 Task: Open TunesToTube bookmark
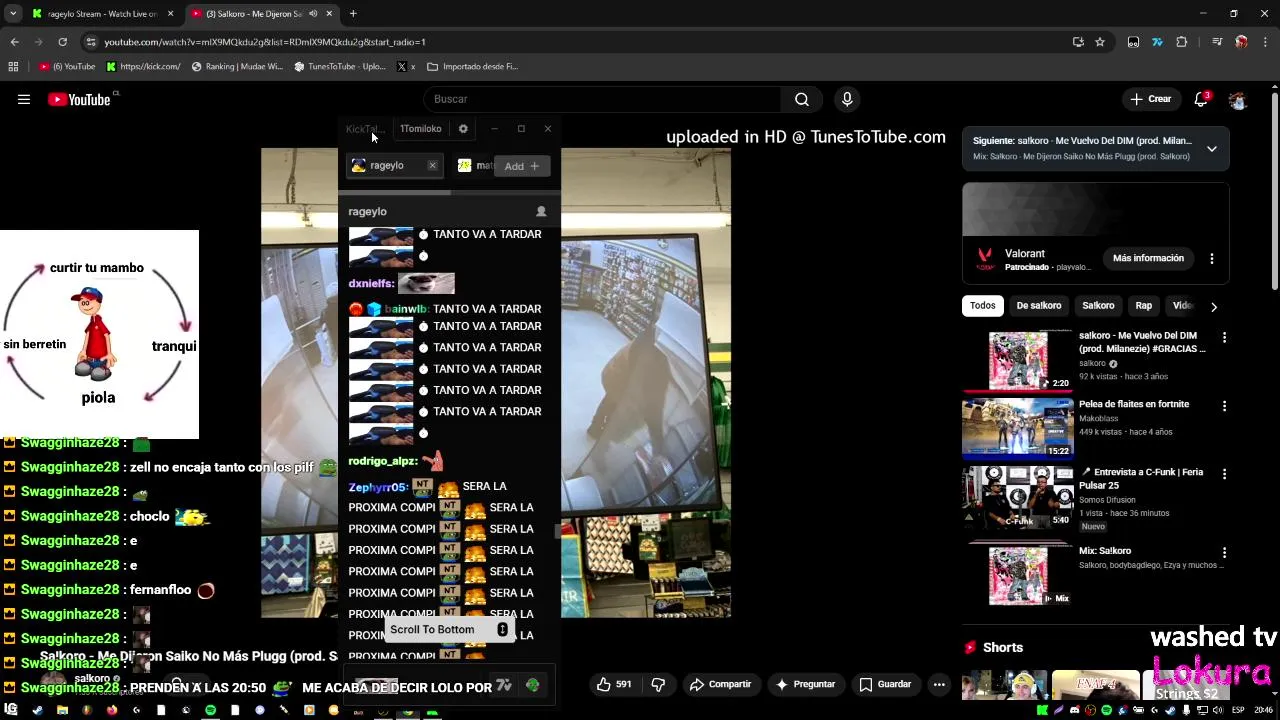click(x=339, y=67)
